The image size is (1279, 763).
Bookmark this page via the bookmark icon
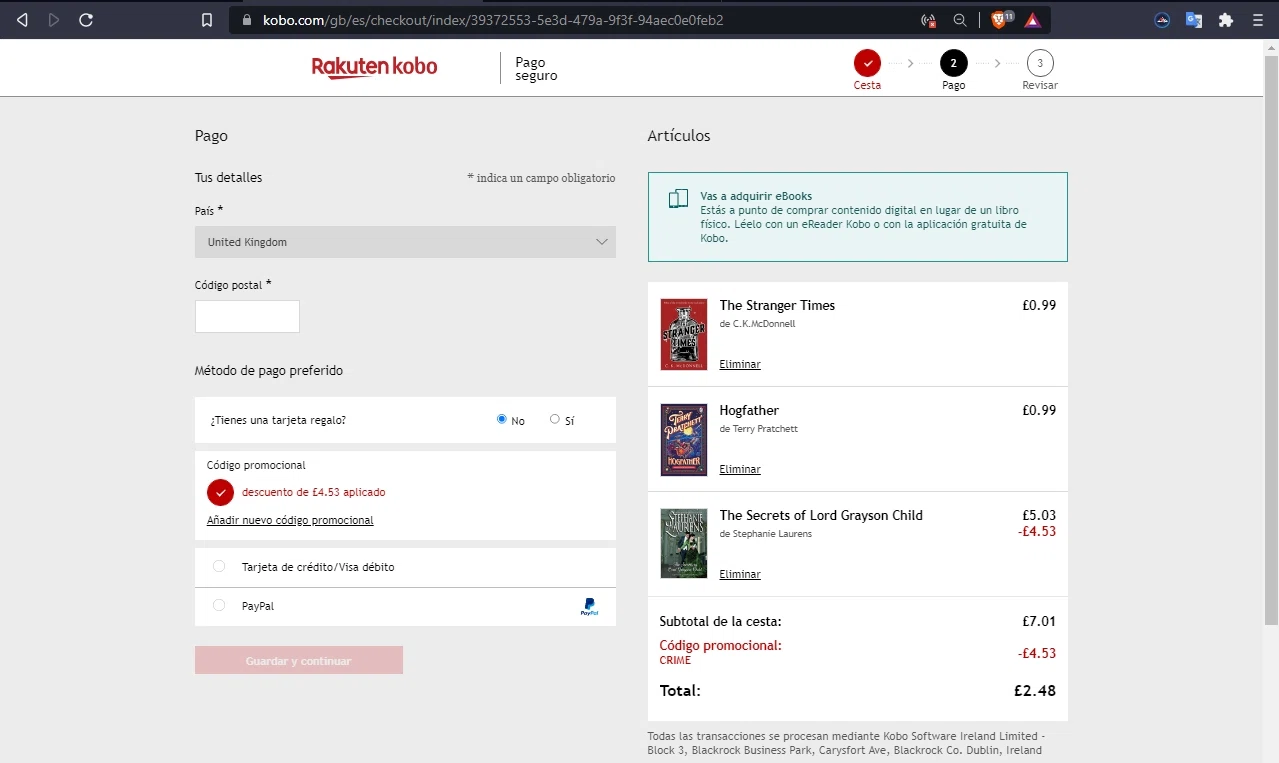pyautogui.click(x=207, y=20)
